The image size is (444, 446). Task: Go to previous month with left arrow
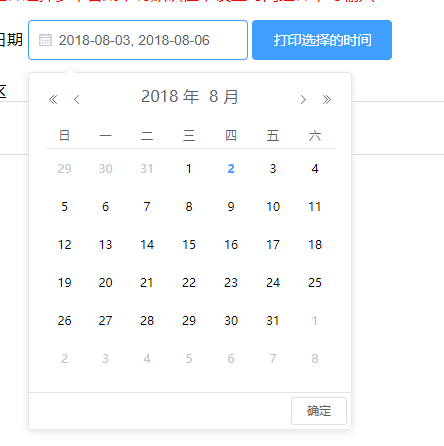77,99
